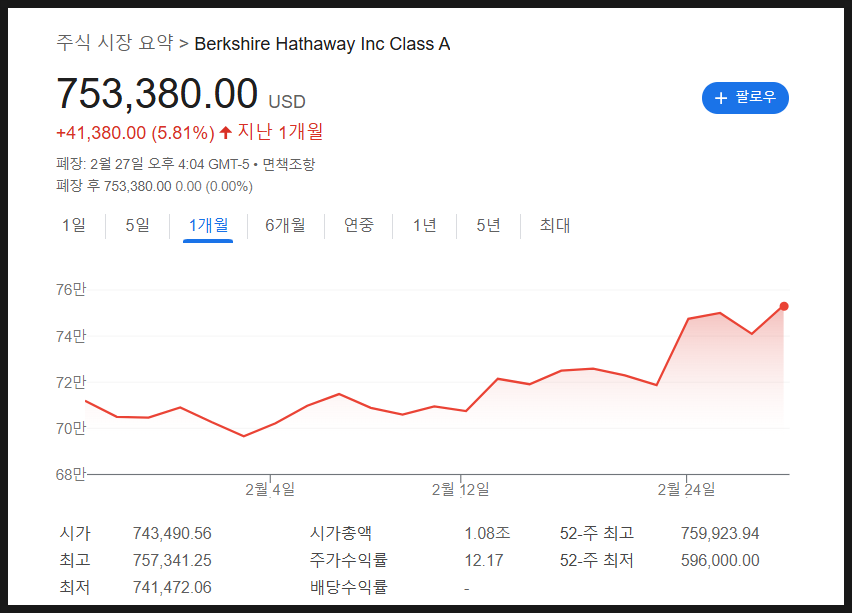Open the 면책조항 disclaimer link
Viewport: 852px width, 613px height.
289,164
